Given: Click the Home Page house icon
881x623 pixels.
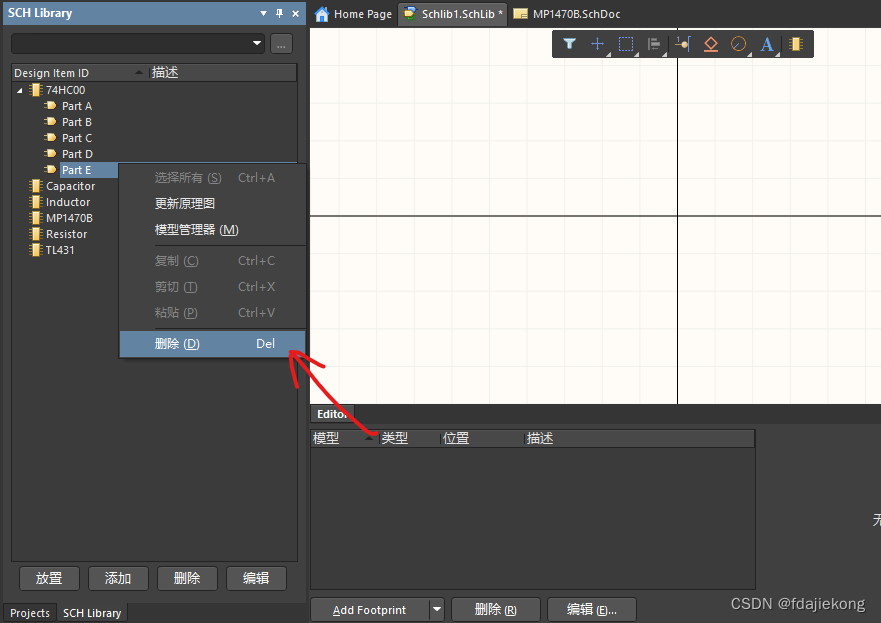Looking at the screenshot, I should click(x=321, y=14).
